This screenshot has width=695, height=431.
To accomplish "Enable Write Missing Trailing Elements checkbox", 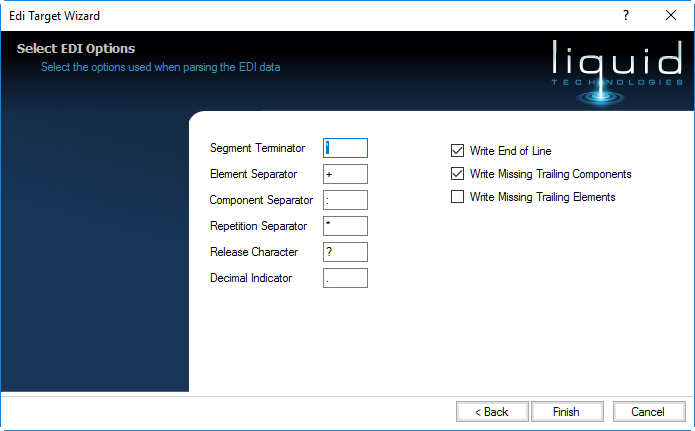I will [x=458, y=197].
